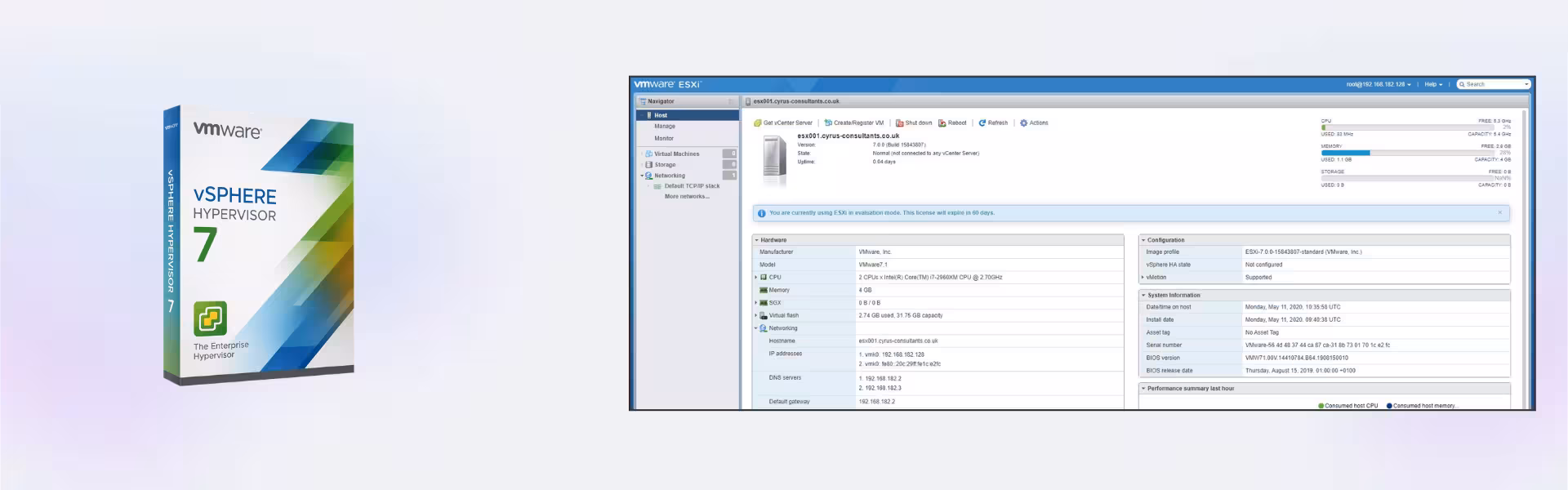Click the green Consumed host CPU legend dot
The height and width of the screenshot is (490, 1568).
(x=1321, y=406)
